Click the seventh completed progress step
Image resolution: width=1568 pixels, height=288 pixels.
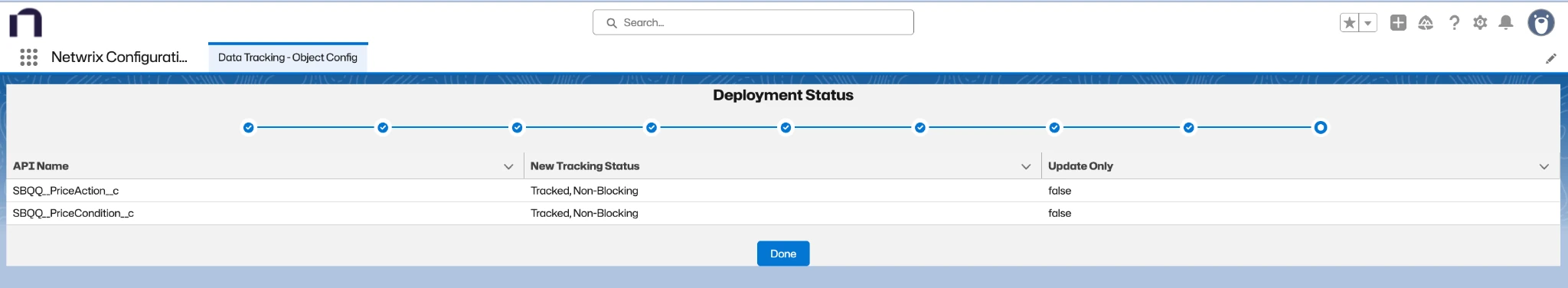point(1054,127)
